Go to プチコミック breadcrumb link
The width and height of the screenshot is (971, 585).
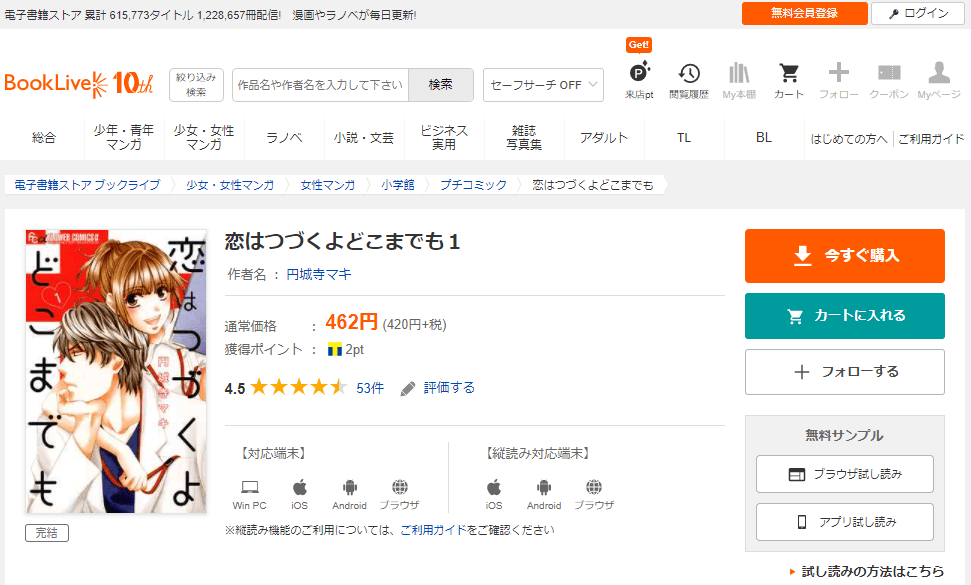[474, 185]
